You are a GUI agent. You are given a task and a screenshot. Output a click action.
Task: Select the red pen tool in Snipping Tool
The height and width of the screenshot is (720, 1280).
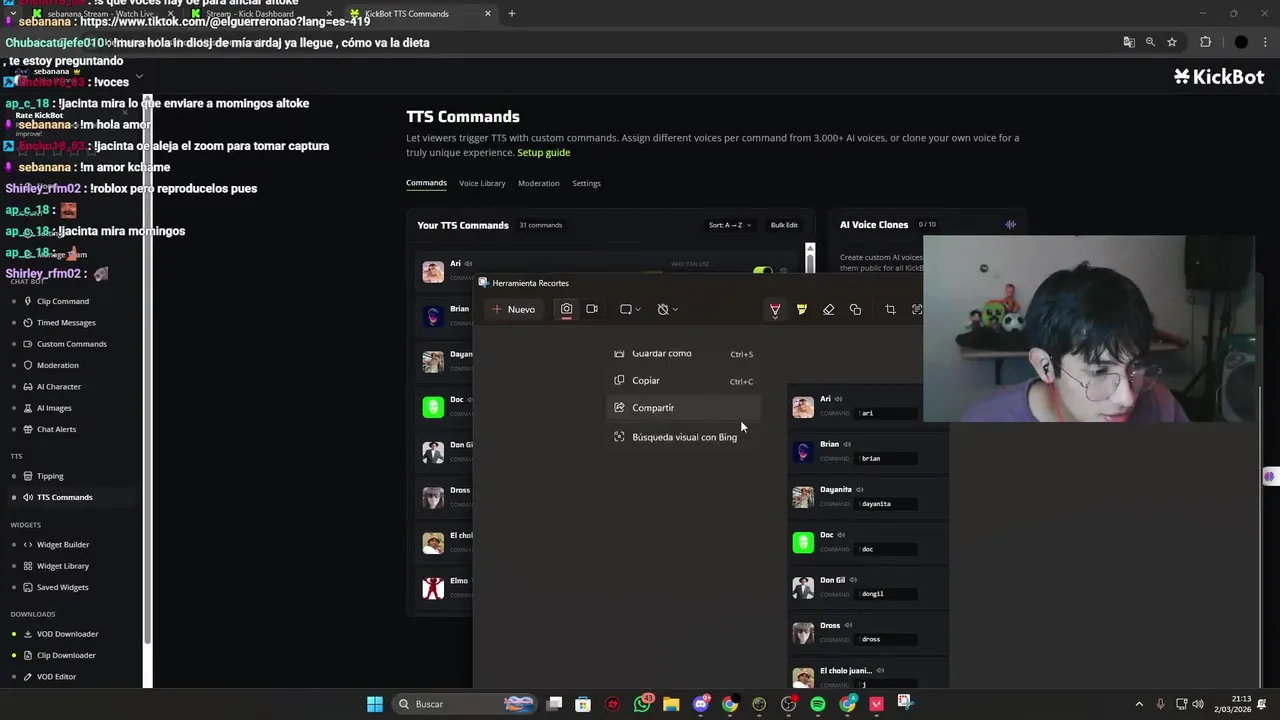[x=775, y=310]
